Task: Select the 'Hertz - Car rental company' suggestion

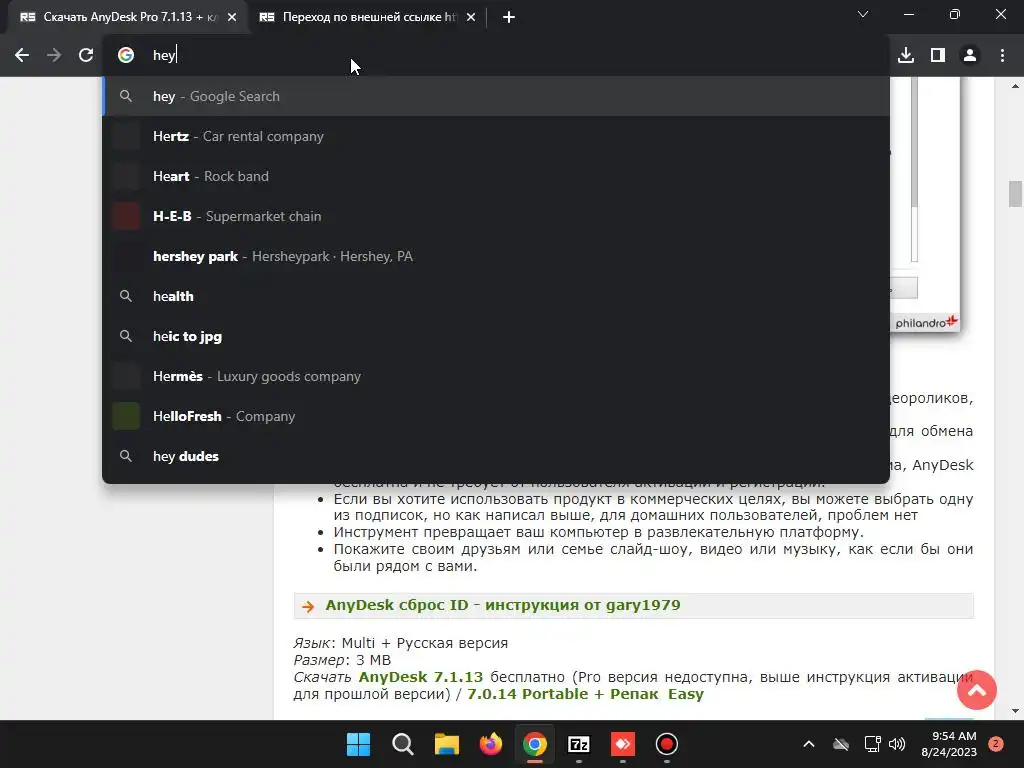Action: (496, 136)
